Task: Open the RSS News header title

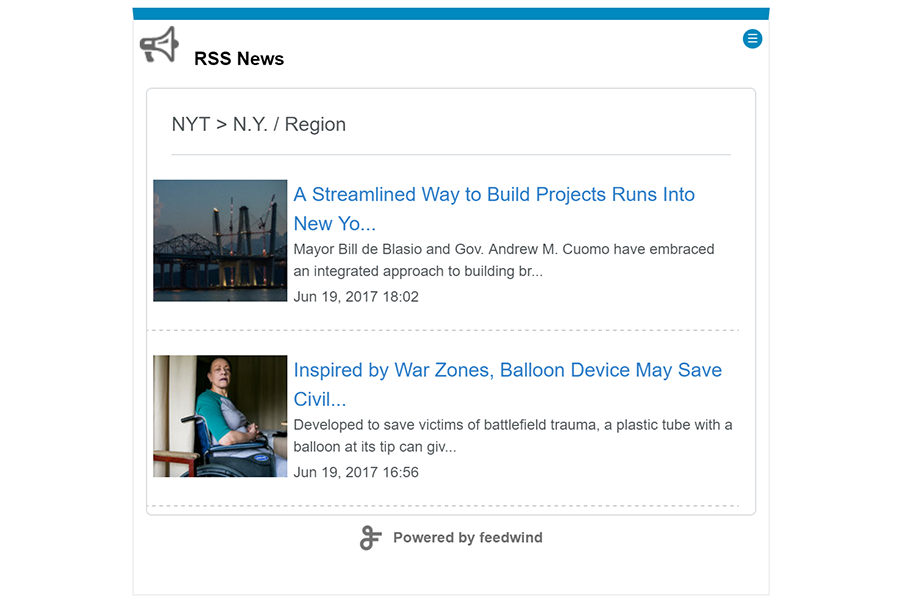Action: pos(239,59)
